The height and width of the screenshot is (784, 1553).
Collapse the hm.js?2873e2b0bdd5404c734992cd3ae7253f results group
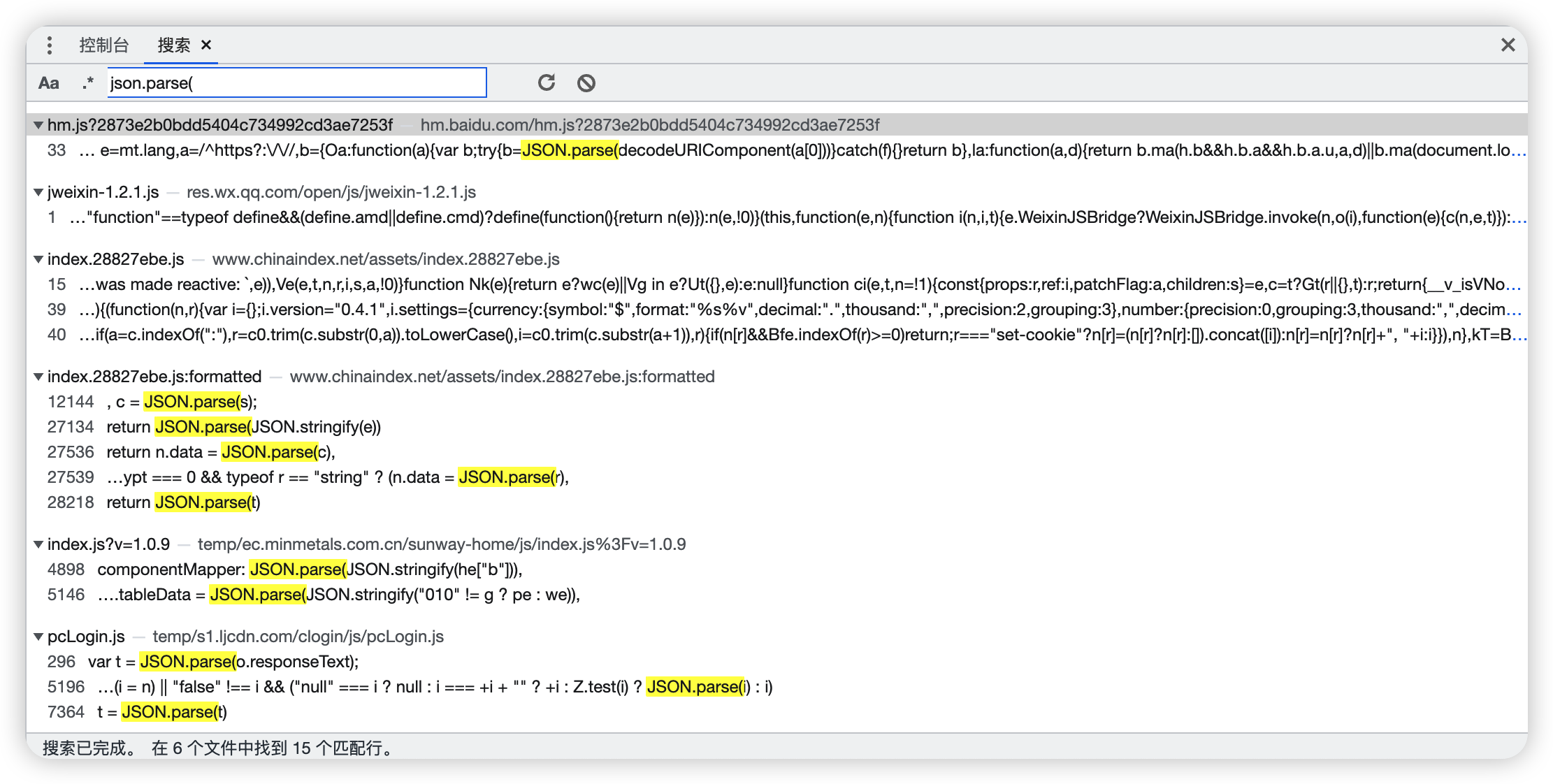point(38,125)
